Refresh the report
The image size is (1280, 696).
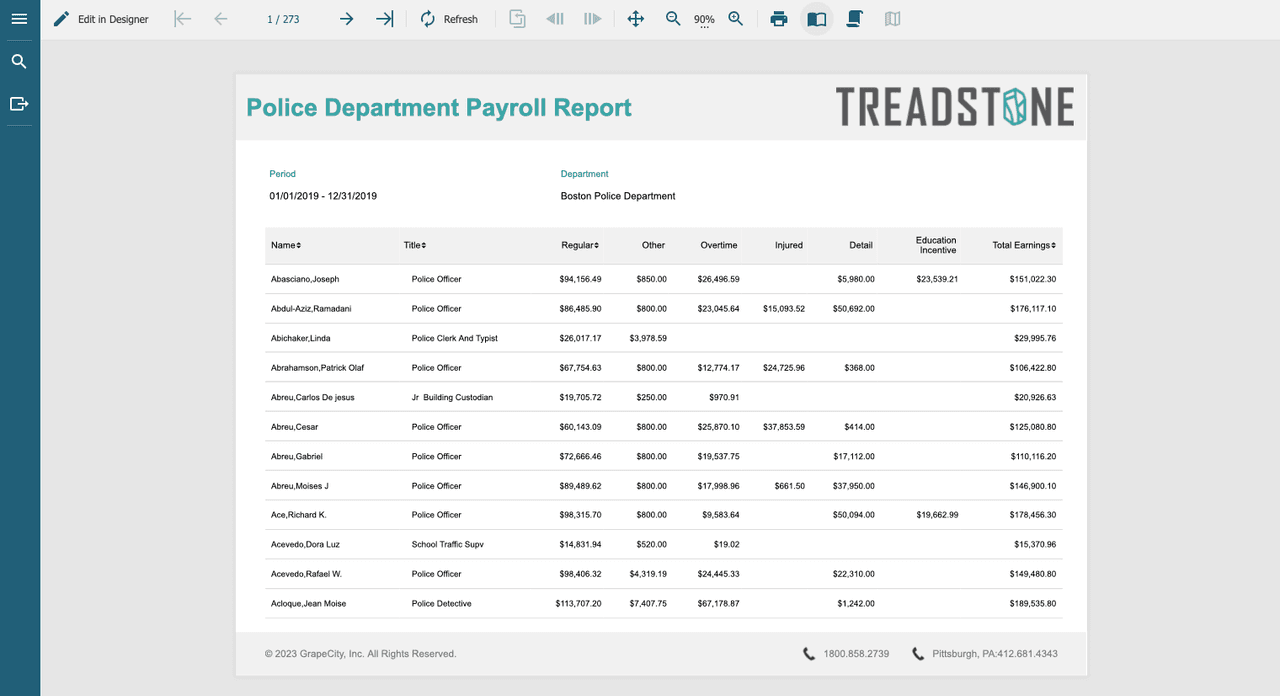pyautogui.click(x=448, y=19)
